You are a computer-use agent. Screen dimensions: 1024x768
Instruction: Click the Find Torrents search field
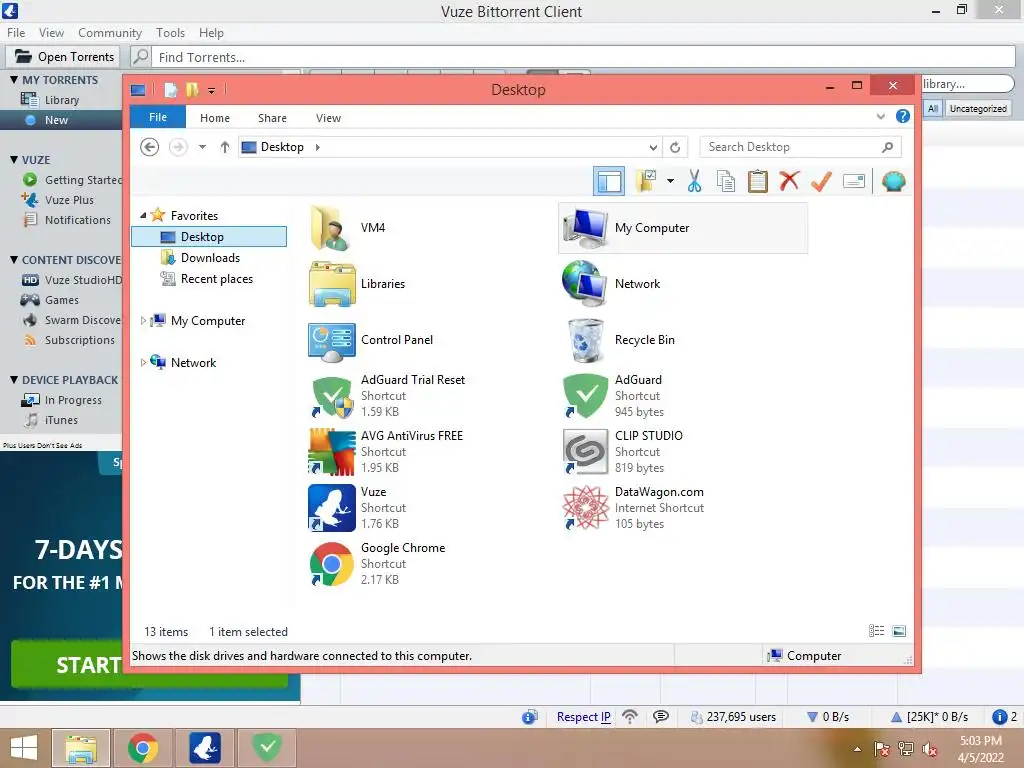584,57
